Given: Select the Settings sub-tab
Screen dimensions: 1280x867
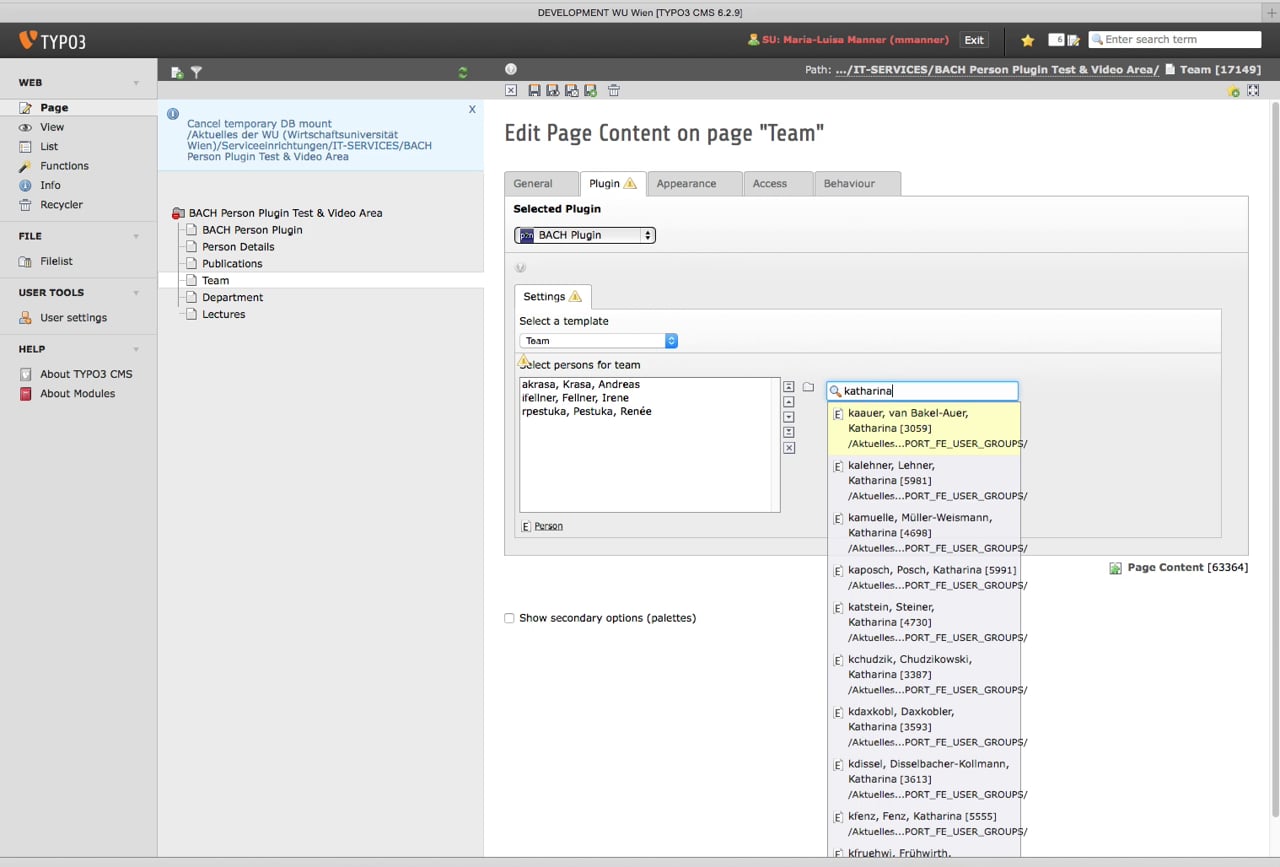Looking at the screenshot, I should point(553,296).
